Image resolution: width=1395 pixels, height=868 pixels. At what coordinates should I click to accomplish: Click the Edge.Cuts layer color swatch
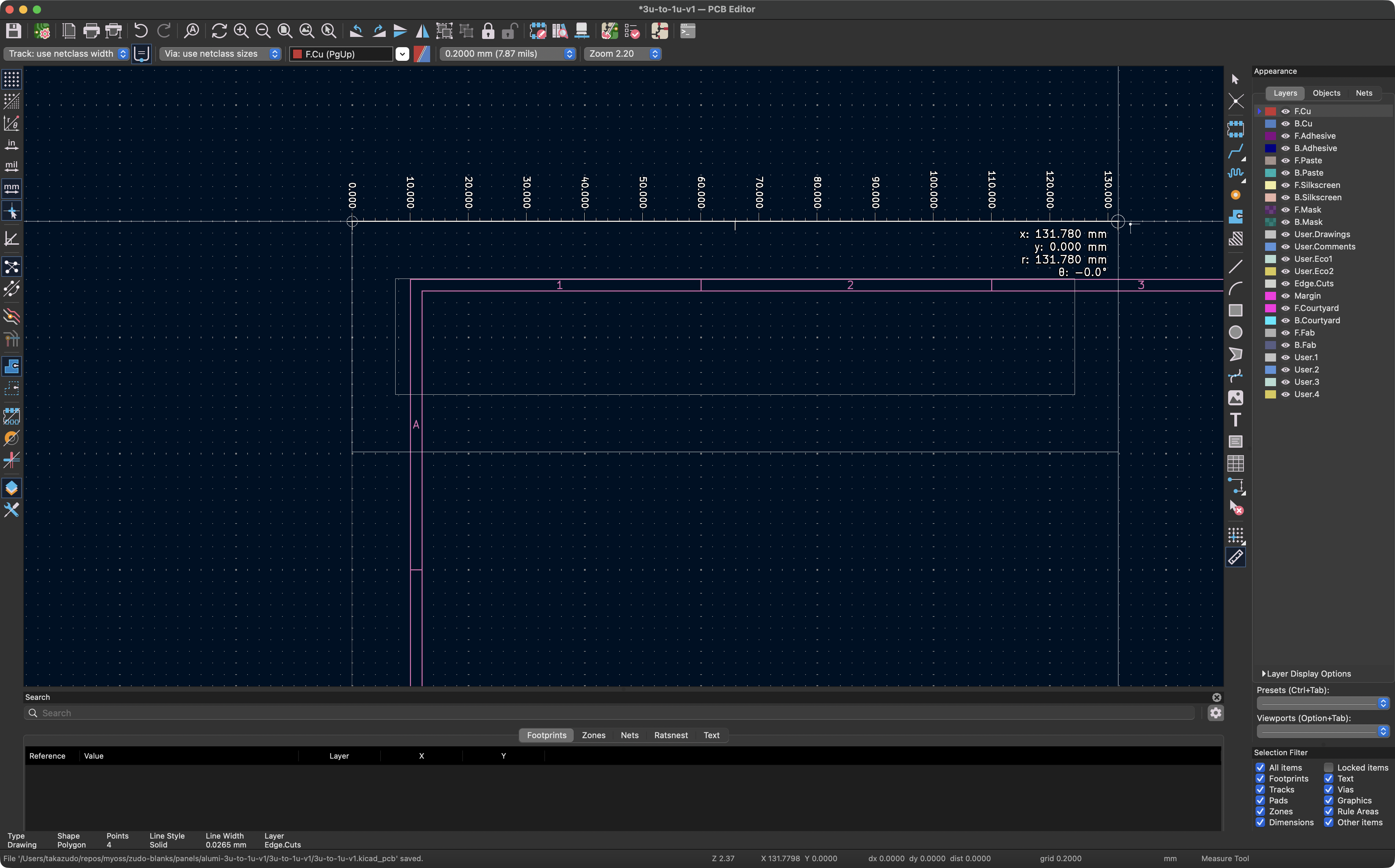tap(1271, 284)
